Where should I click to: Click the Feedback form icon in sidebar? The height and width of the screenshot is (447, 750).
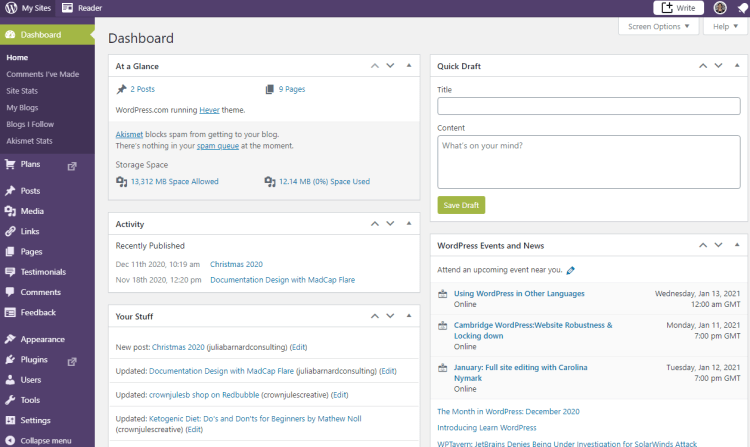click(x=10, y=312)
